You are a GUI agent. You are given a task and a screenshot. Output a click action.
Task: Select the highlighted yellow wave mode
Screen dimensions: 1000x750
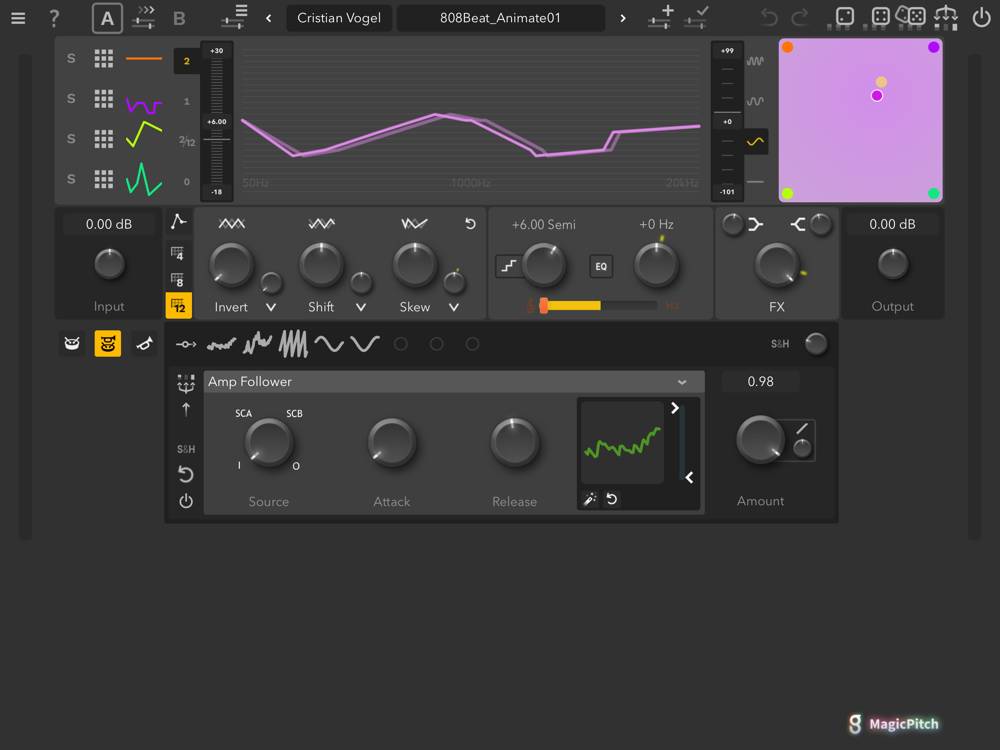(x=755, y=142)
